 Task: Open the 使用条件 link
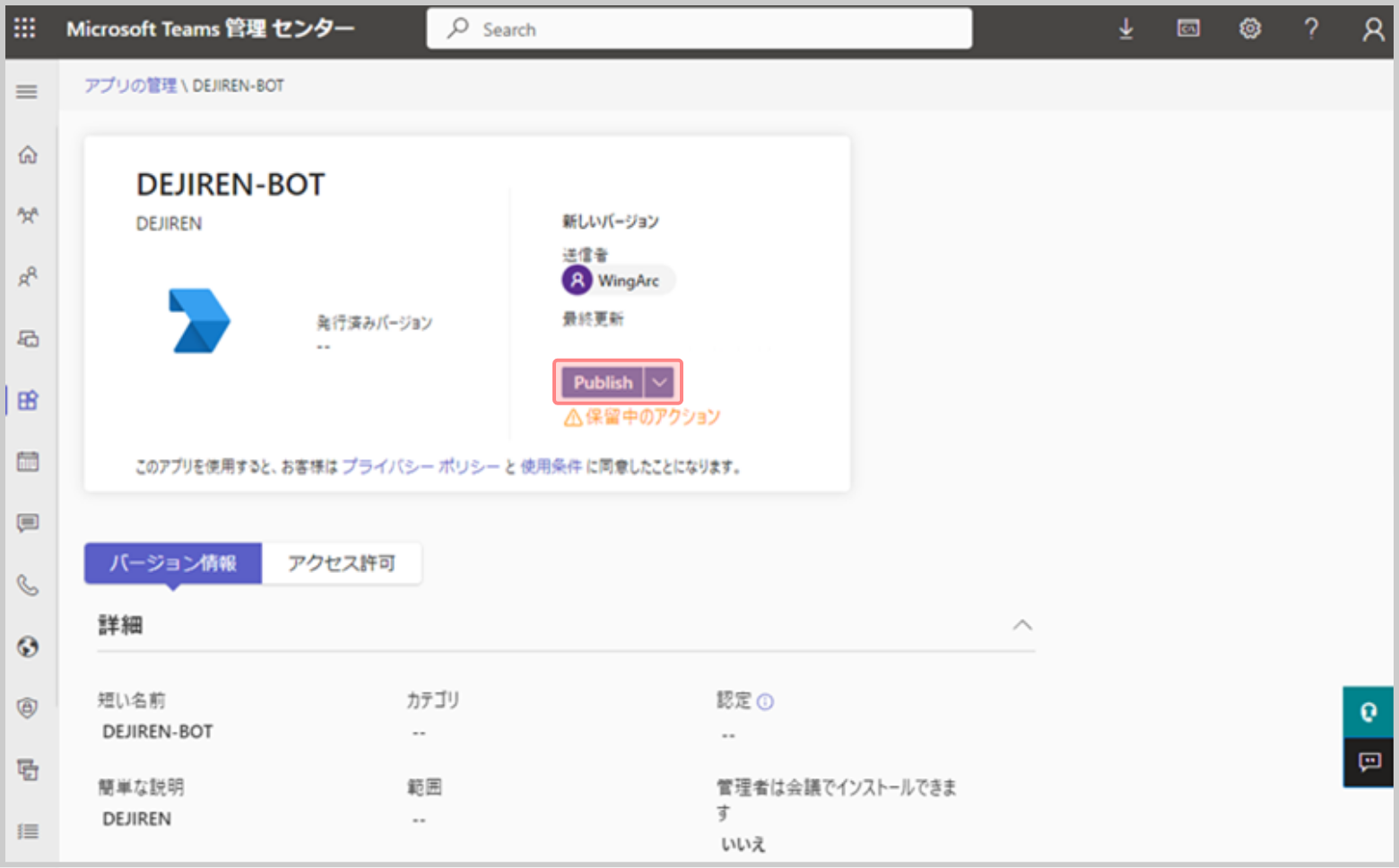(551, 466)
